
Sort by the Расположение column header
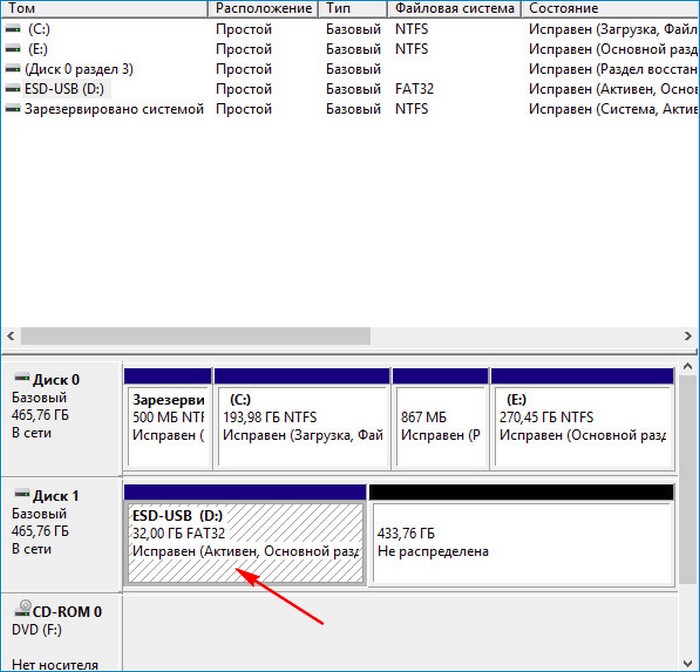click(263, 8)
